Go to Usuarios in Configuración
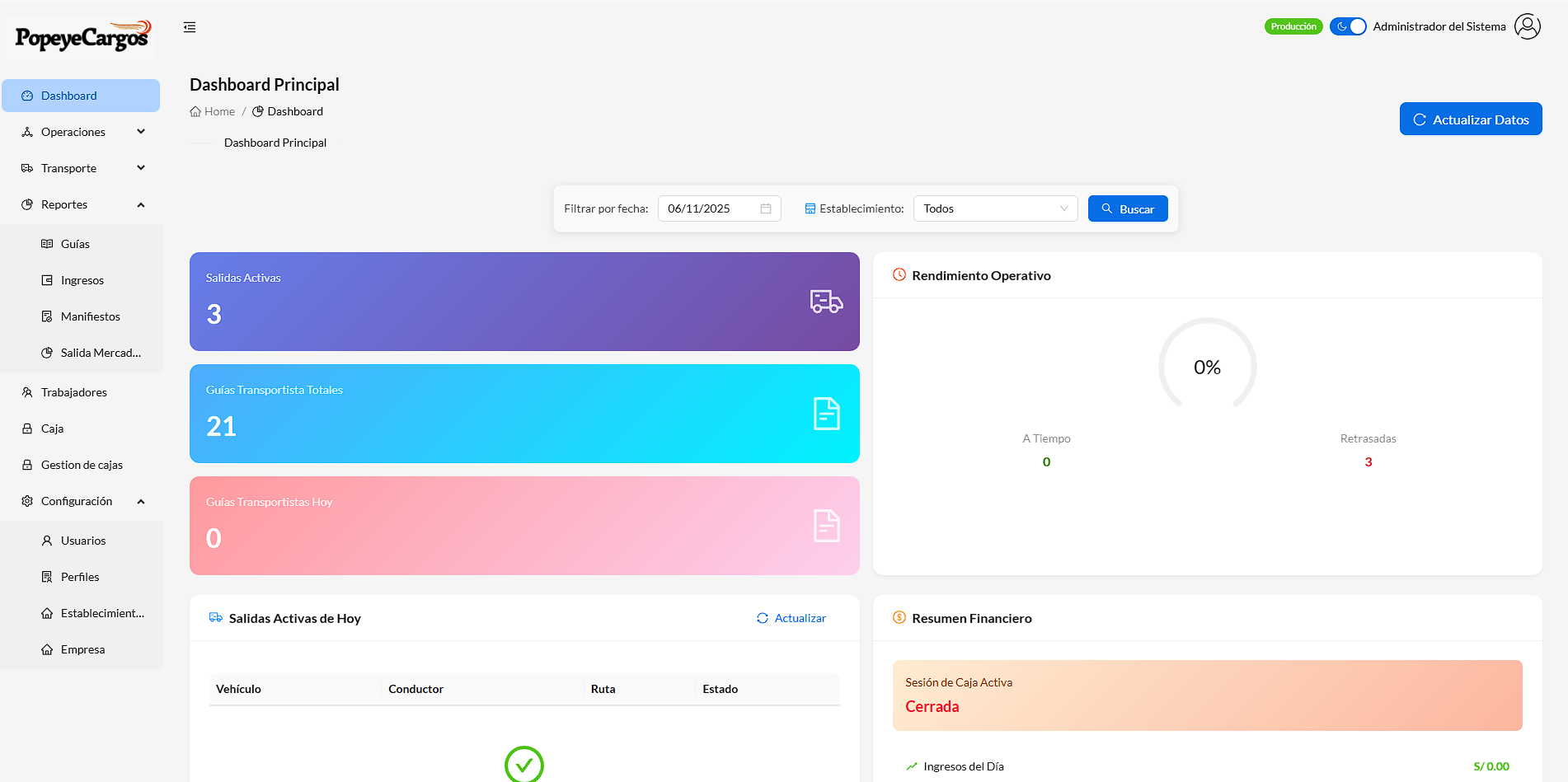This screenshot has width=1568, height=782. (x=83, y=541)
